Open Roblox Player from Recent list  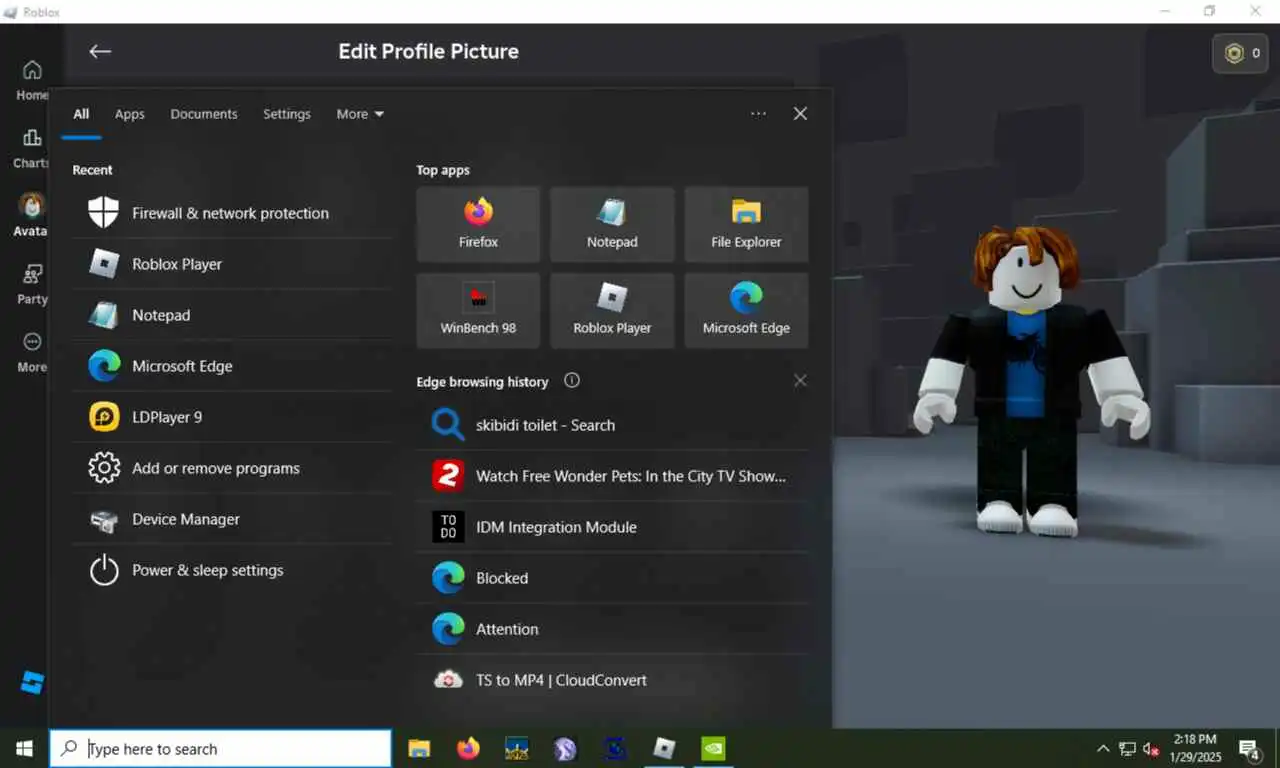(231, 264)
